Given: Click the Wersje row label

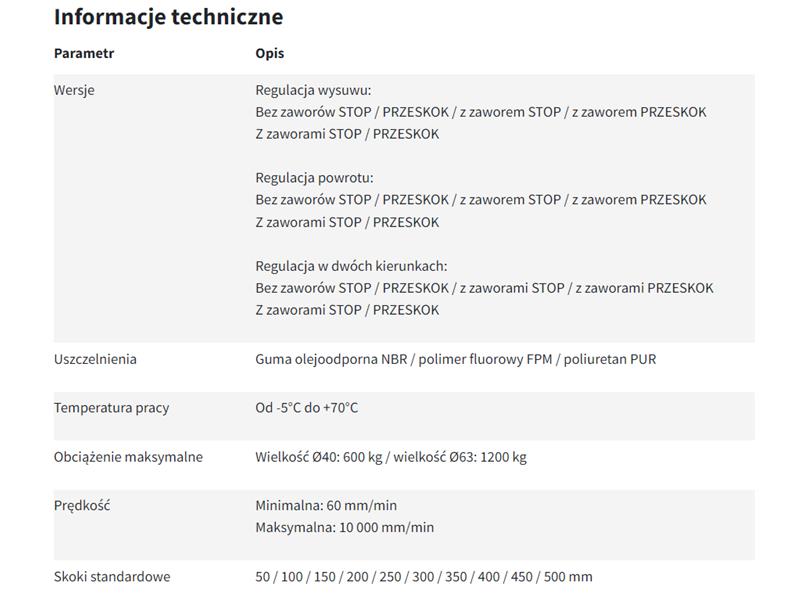Looking at the screenshot, I should (74, 90).
